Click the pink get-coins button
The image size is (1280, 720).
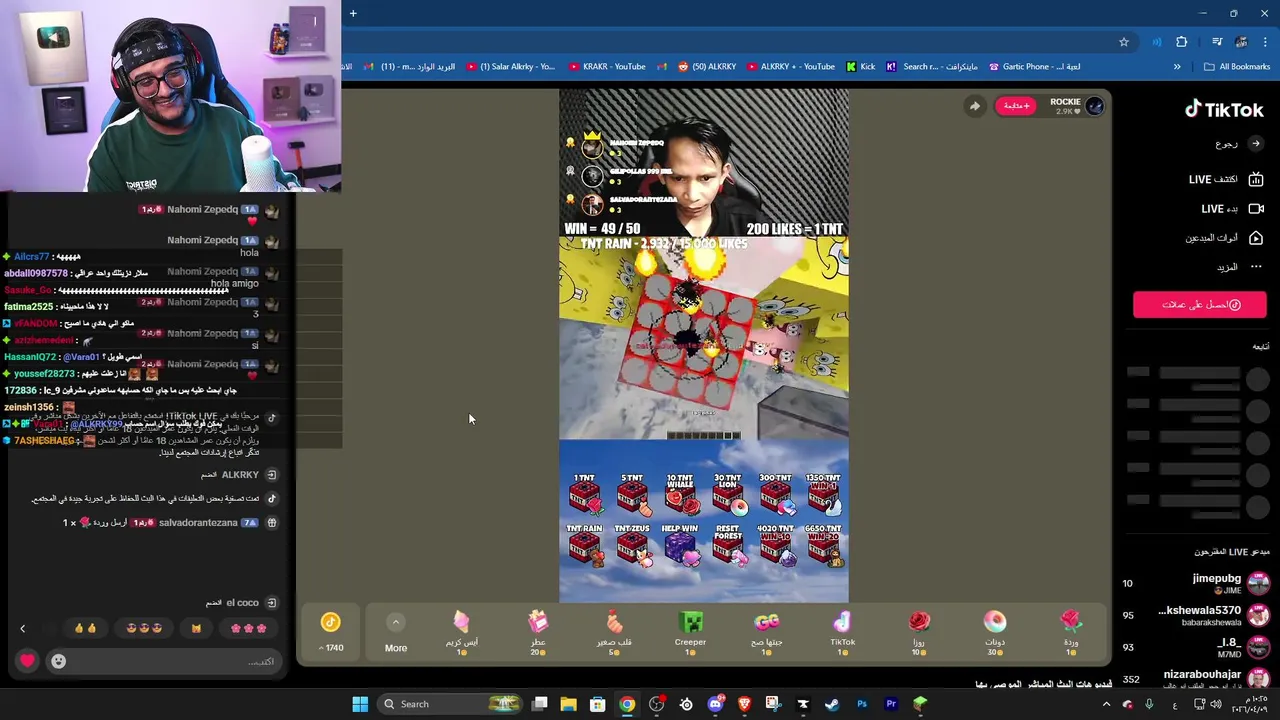click(1199, 305)
